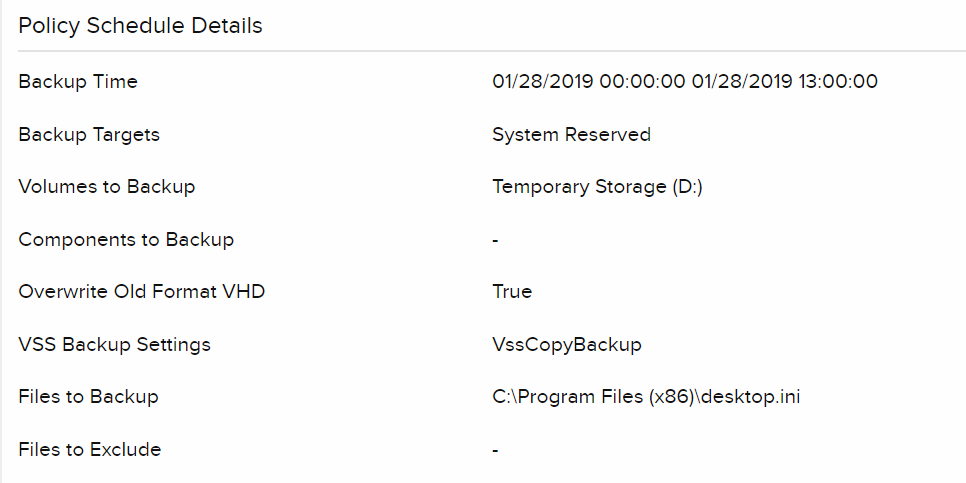The width and height of the screenshot is (966, 483).
Task: Click the dash beside Components to Backup
Action: [x=496, y=241]
